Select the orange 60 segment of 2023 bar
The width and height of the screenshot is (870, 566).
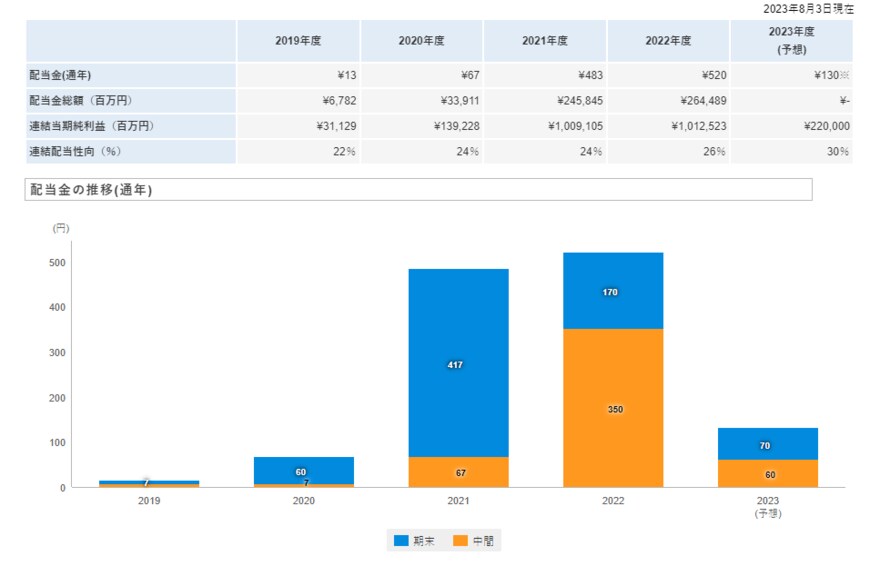(768, 474)
